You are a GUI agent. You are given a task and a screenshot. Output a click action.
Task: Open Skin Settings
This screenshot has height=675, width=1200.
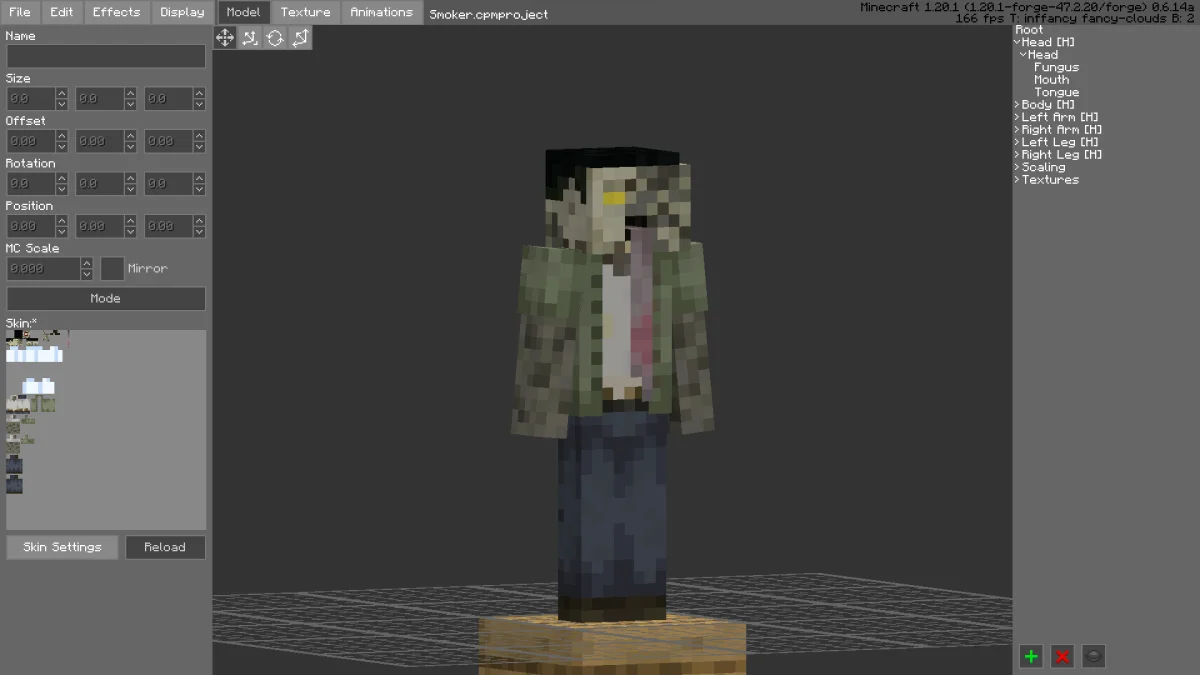click(x=62, y=547)
